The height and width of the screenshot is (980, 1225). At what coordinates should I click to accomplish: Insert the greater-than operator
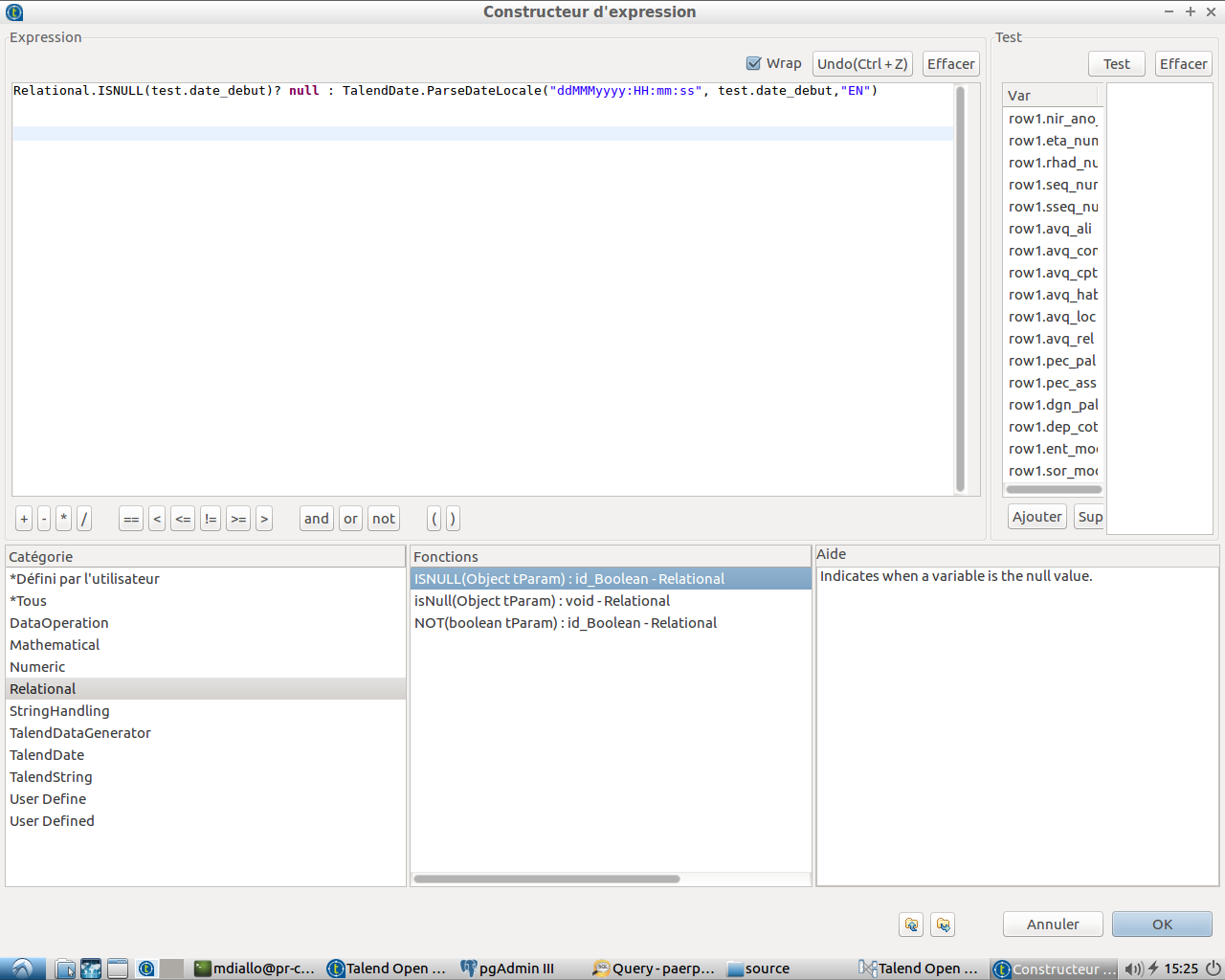(264, 519)
